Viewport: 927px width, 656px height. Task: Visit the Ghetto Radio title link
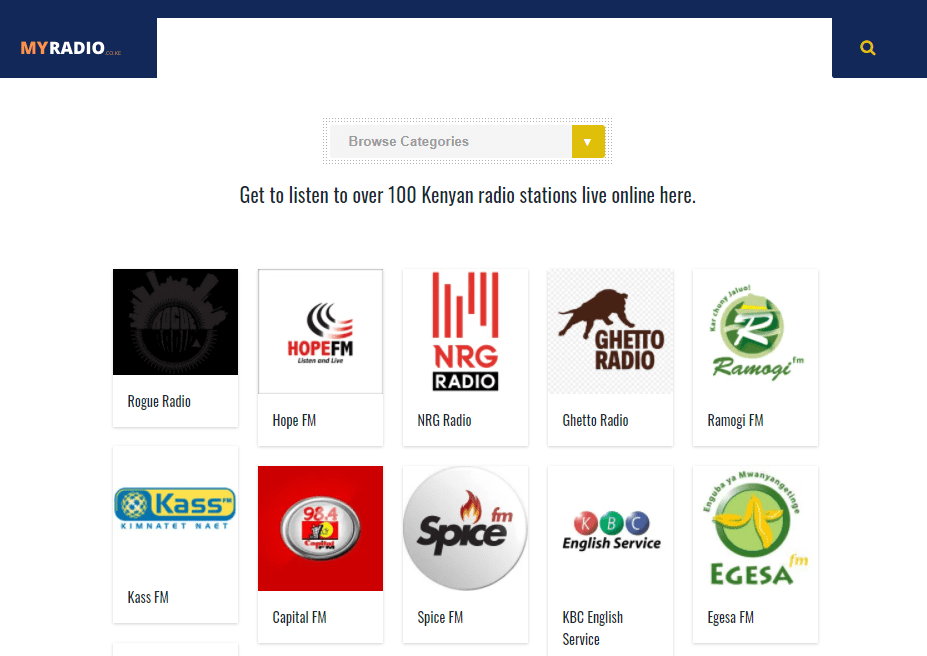tap(595, 420)
